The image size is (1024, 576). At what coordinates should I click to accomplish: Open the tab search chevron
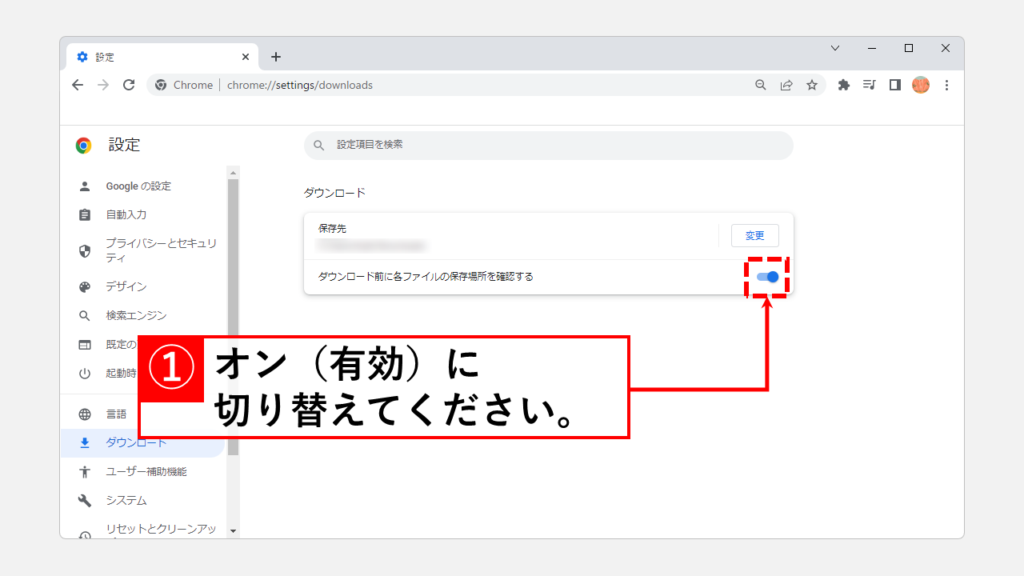click(835, 48)
